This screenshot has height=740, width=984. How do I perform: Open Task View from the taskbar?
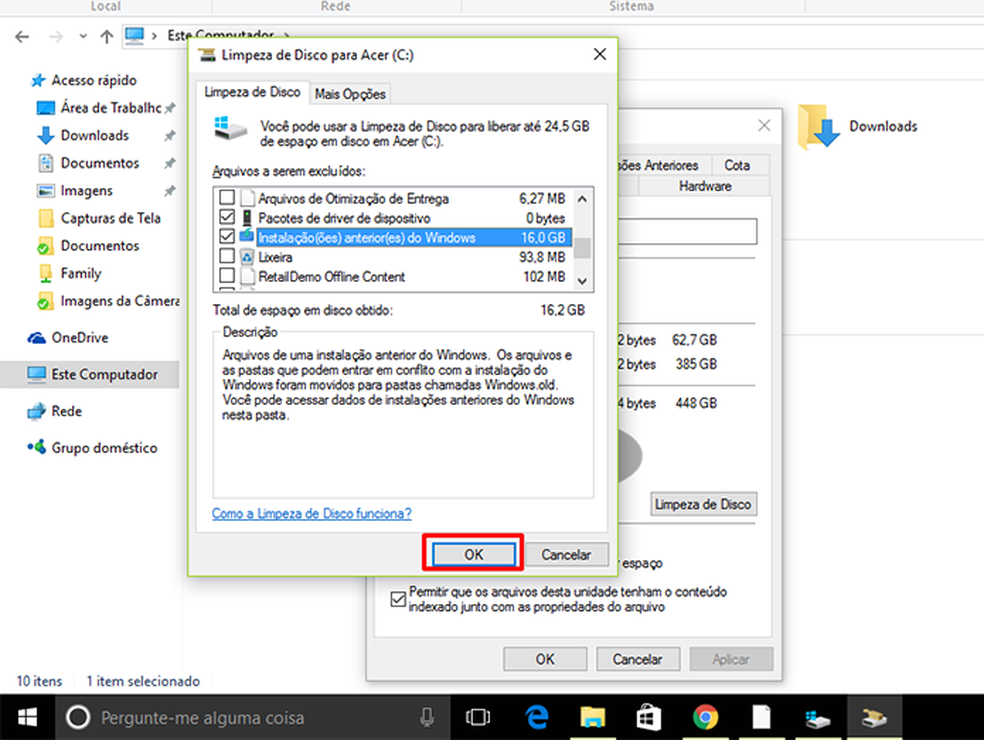(x=478, y=717)
